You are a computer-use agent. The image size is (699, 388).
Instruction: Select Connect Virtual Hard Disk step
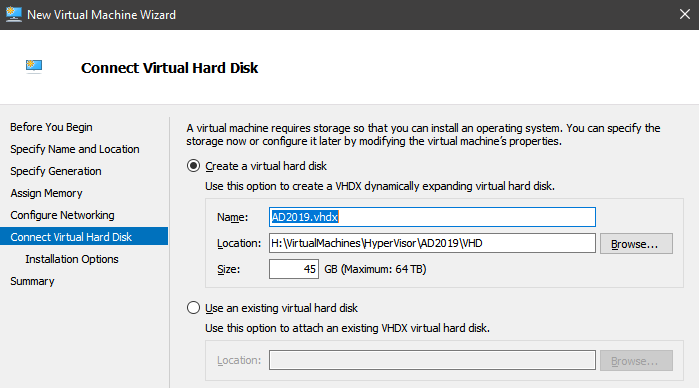[84, 236]
